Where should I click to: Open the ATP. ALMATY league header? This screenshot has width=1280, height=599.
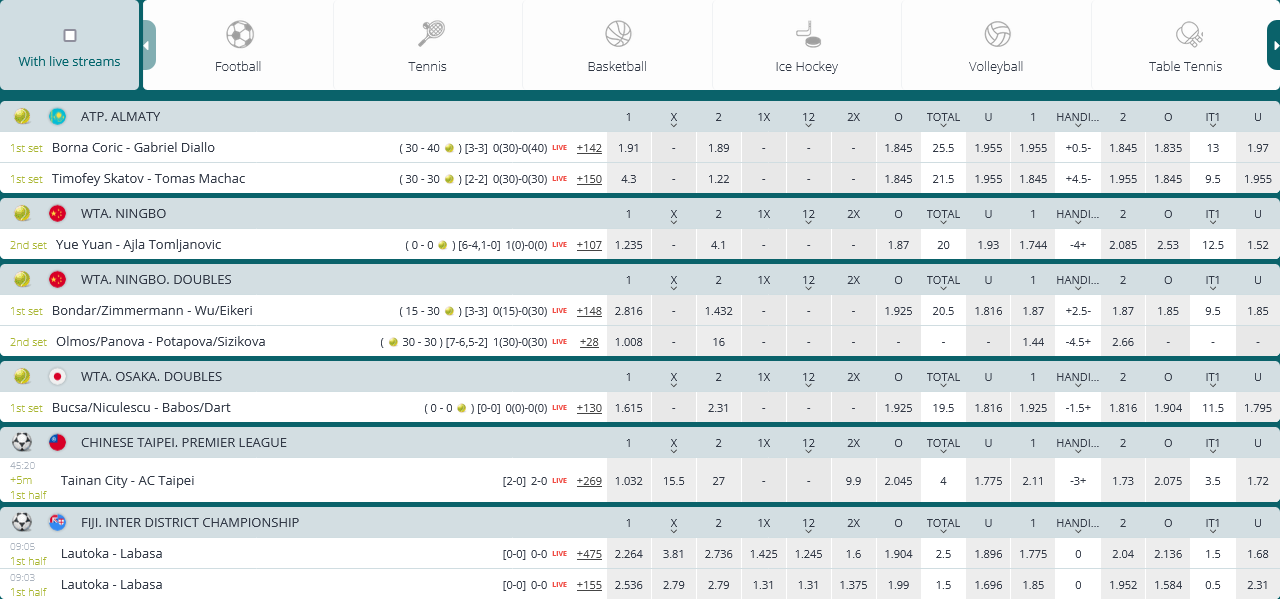point(121,116)
